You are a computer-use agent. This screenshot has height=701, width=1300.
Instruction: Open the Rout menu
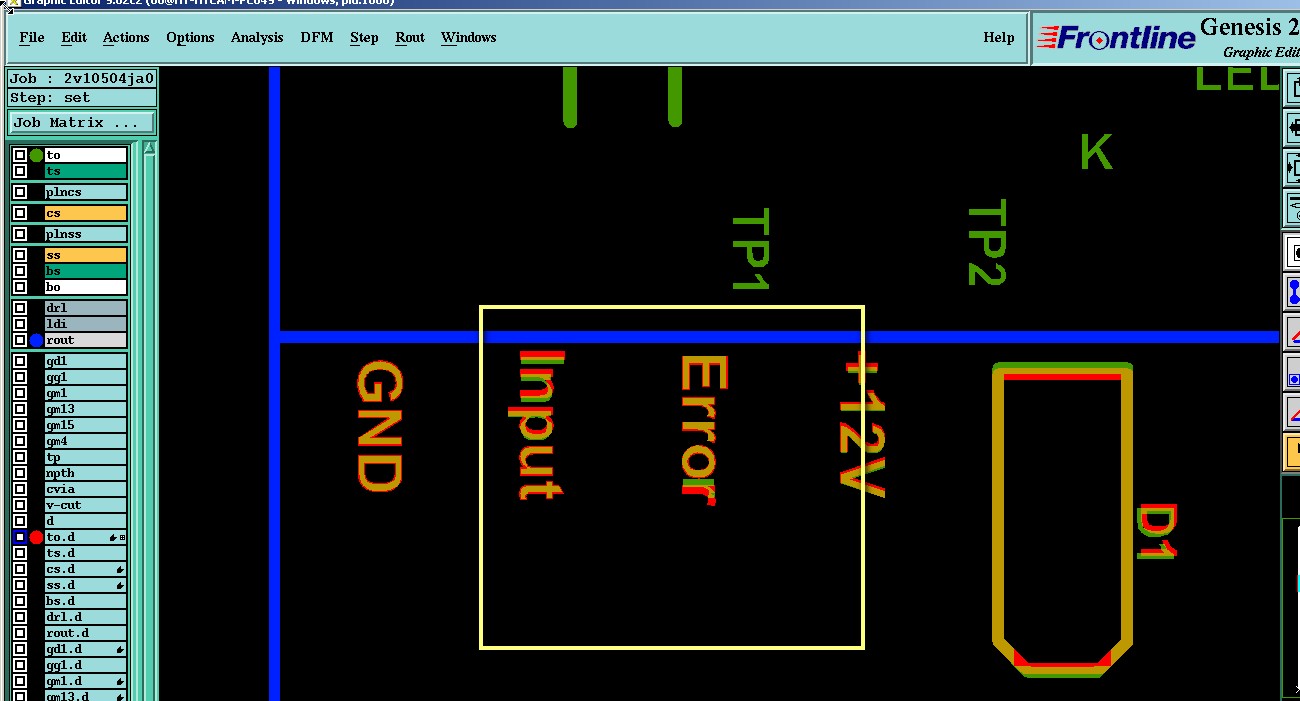(410, 37)
